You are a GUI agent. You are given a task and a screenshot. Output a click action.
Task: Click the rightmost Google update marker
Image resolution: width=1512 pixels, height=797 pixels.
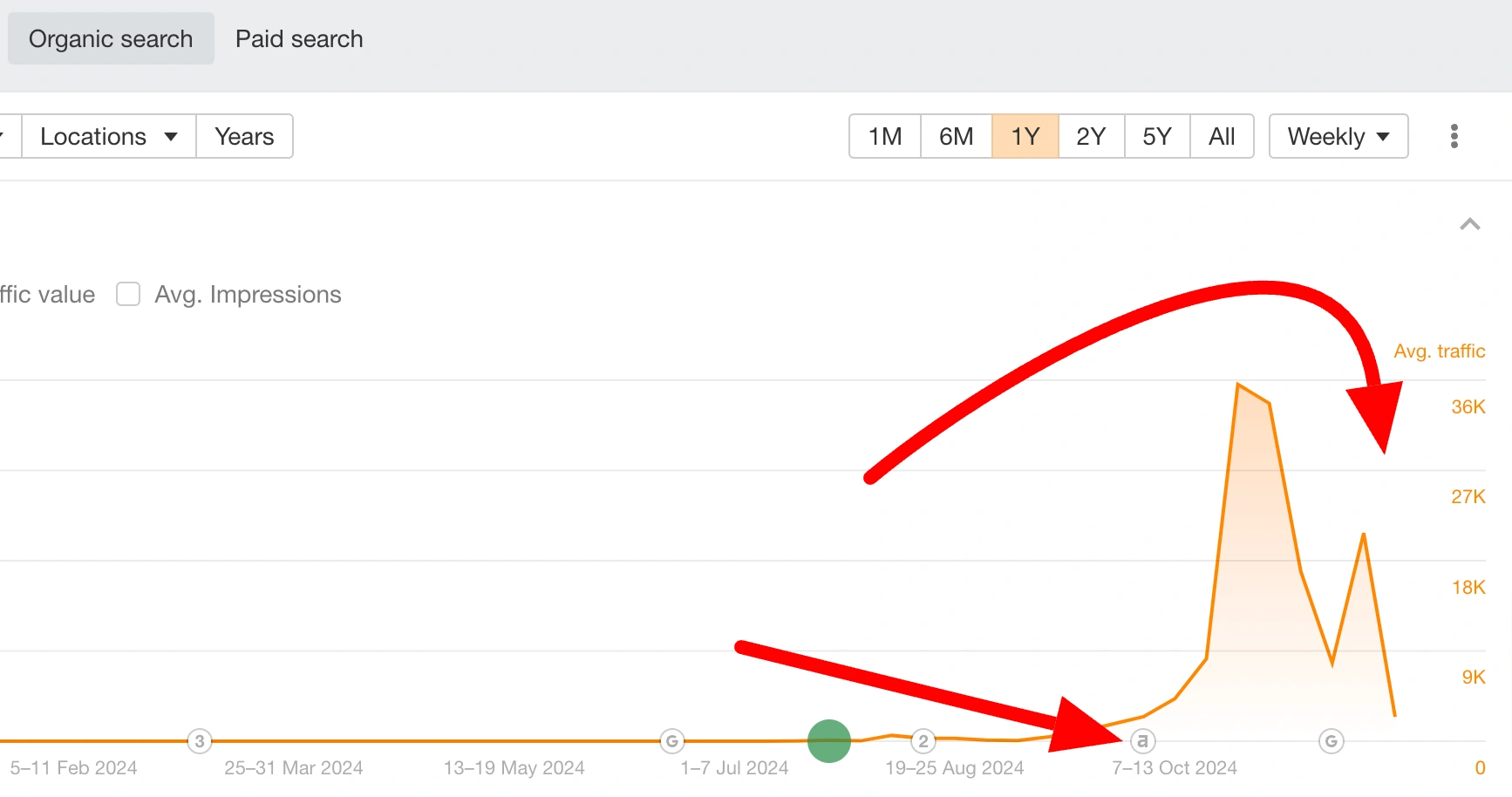(x=1332, y=741)
